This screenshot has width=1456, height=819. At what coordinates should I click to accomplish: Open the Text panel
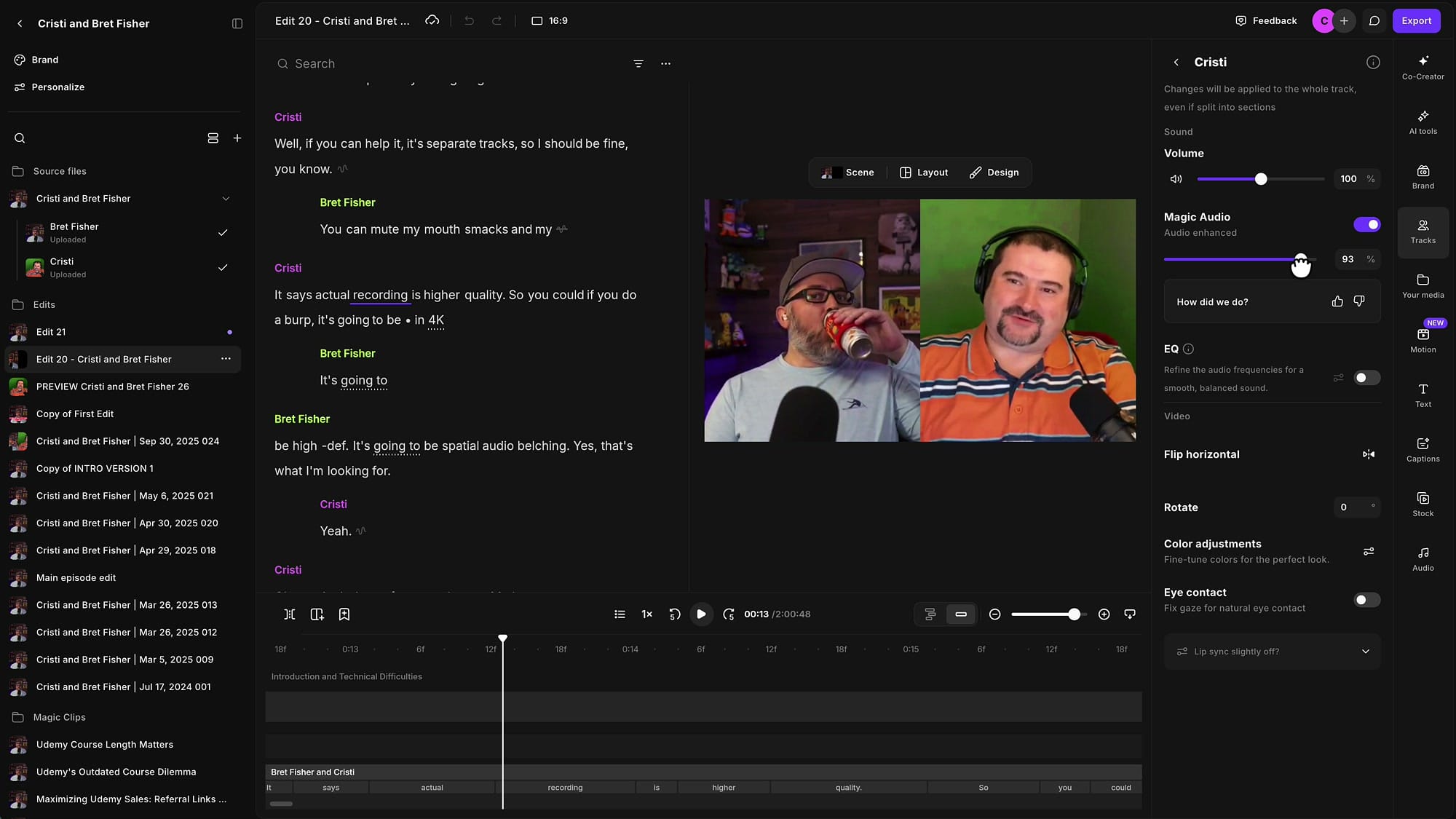(1423, 395)
